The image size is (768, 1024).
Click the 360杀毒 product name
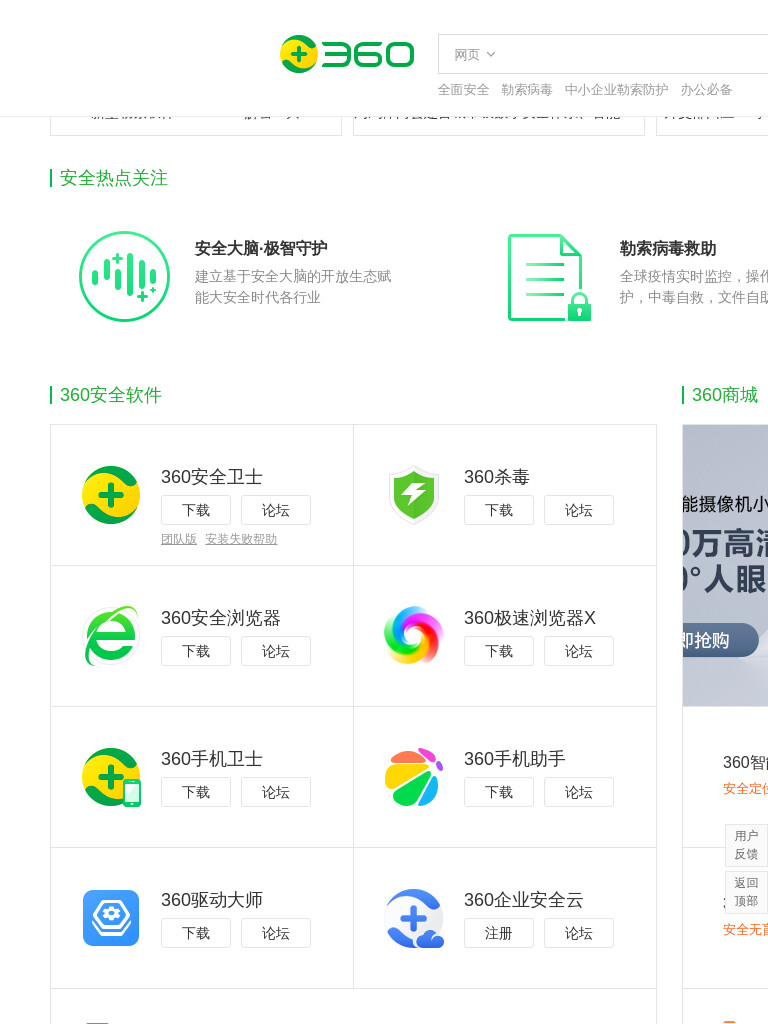[496, 477]
